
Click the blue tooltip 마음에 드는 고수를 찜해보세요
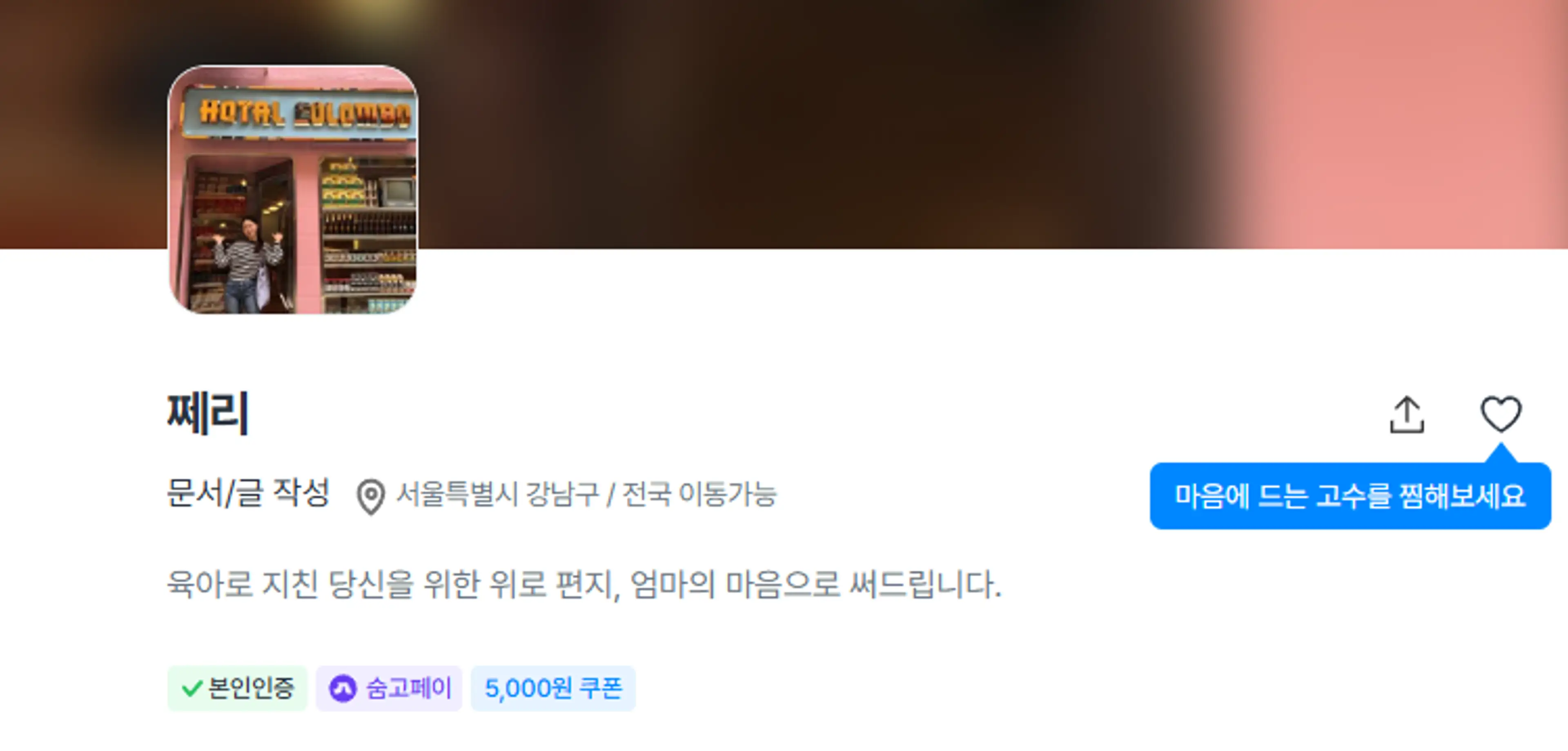[1350, 496]
